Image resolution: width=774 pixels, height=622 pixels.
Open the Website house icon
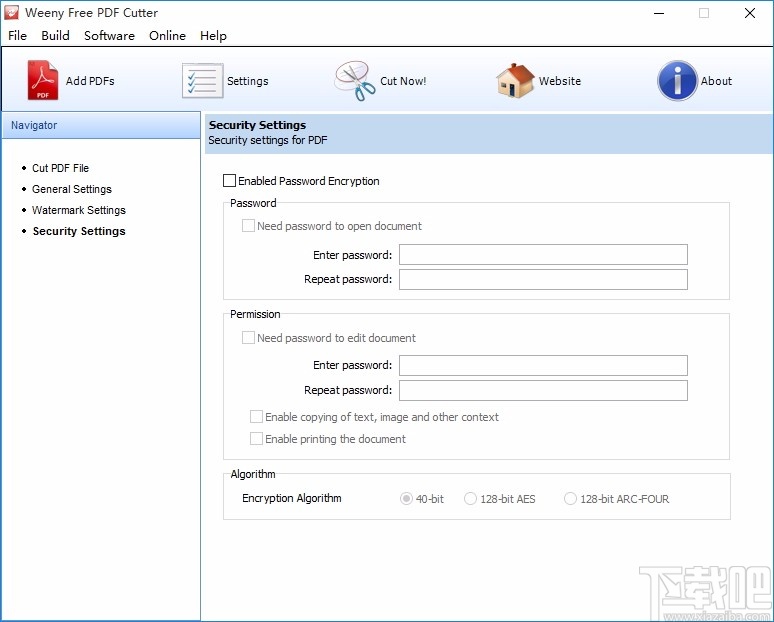(x=515, y=80)
